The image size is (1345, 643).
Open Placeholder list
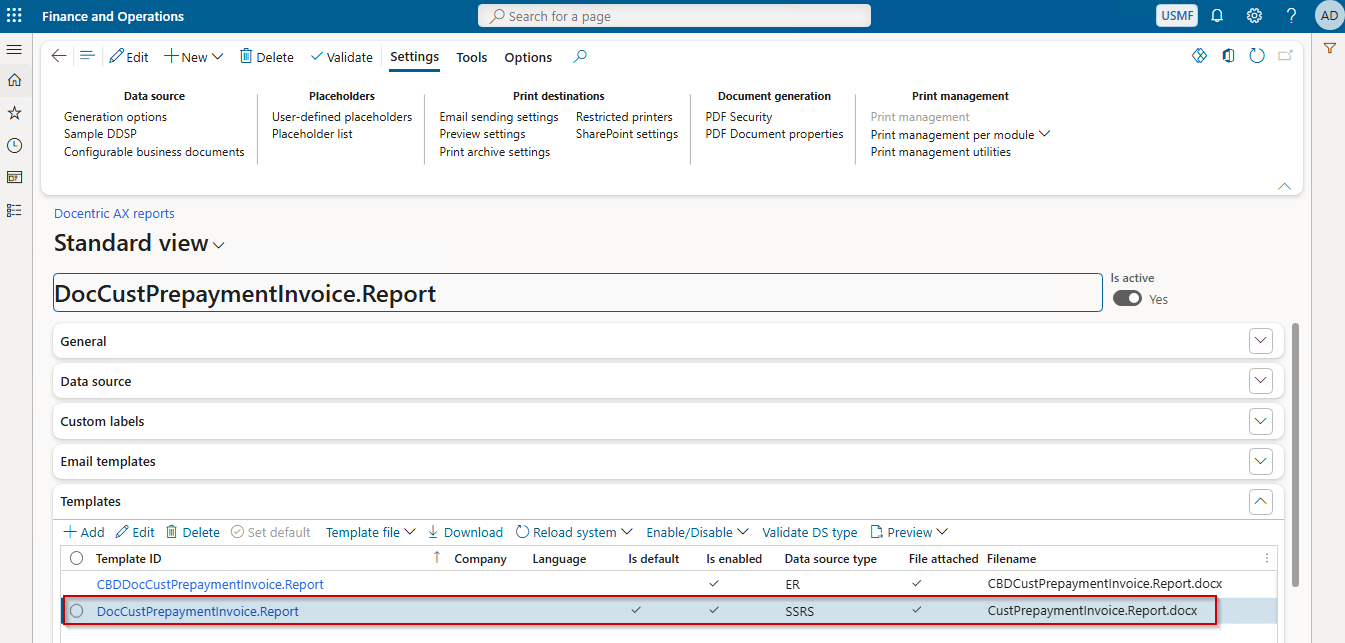click(312, 134)
